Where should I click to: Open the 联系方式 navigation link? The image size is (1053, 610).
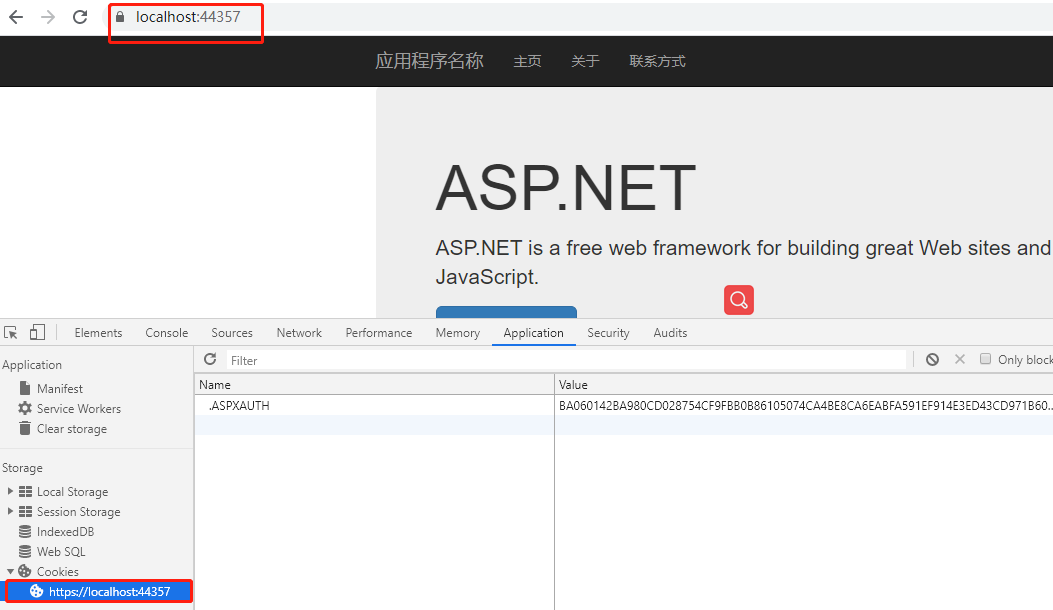pos(657,61)
